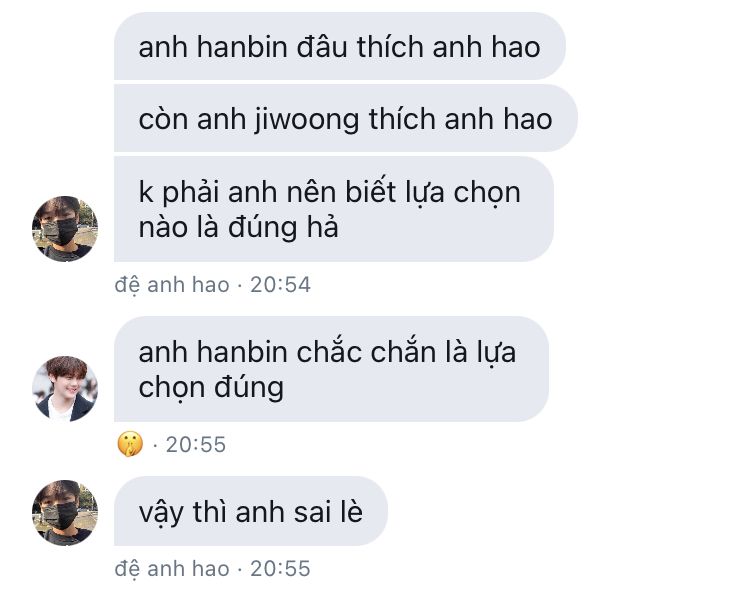Click masked avatar next to "vậy thì anh sai lè"

(65, 513)
